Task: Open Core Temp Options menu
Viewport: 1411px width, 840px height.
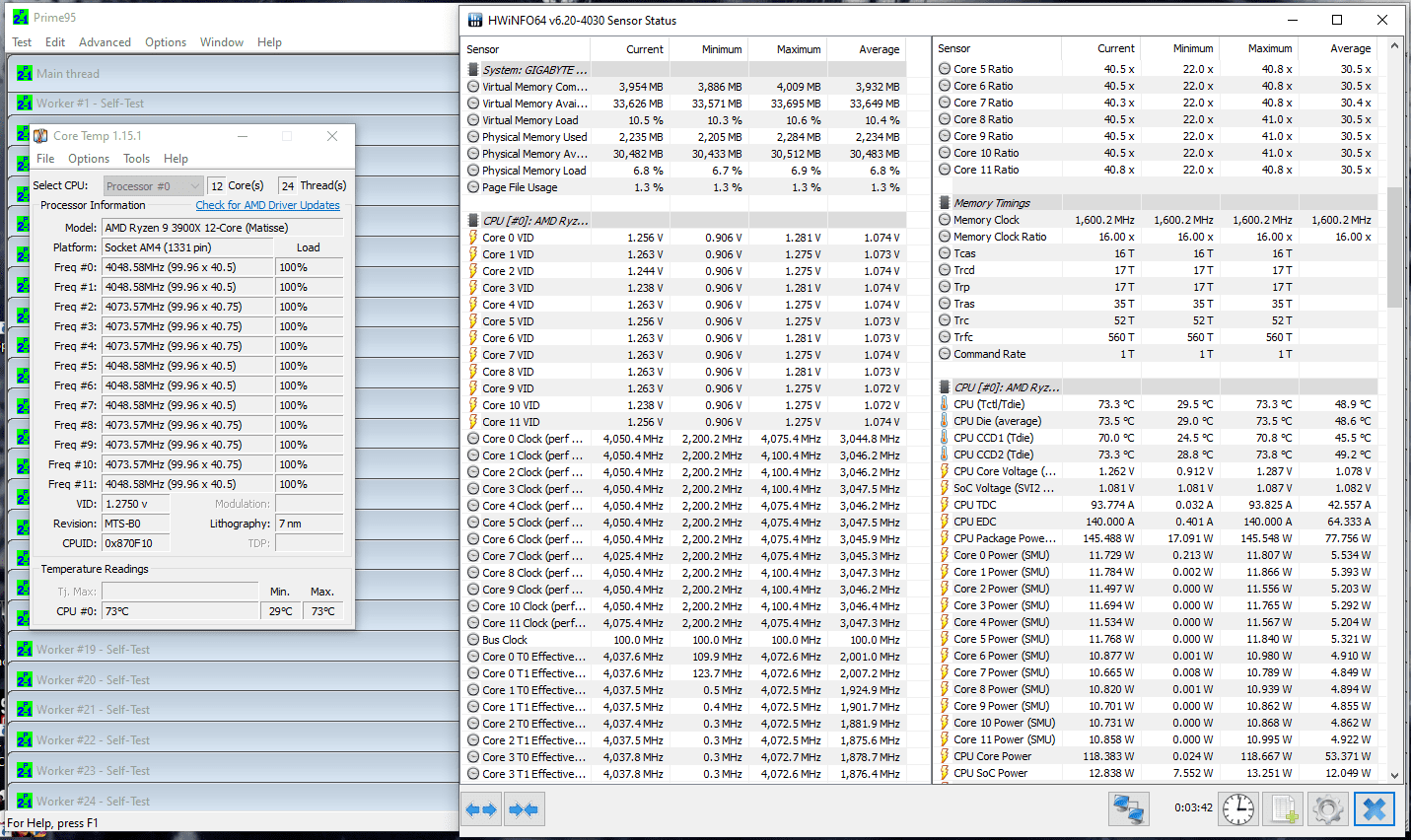Action: pyautogui.click(x=89, y=159)
